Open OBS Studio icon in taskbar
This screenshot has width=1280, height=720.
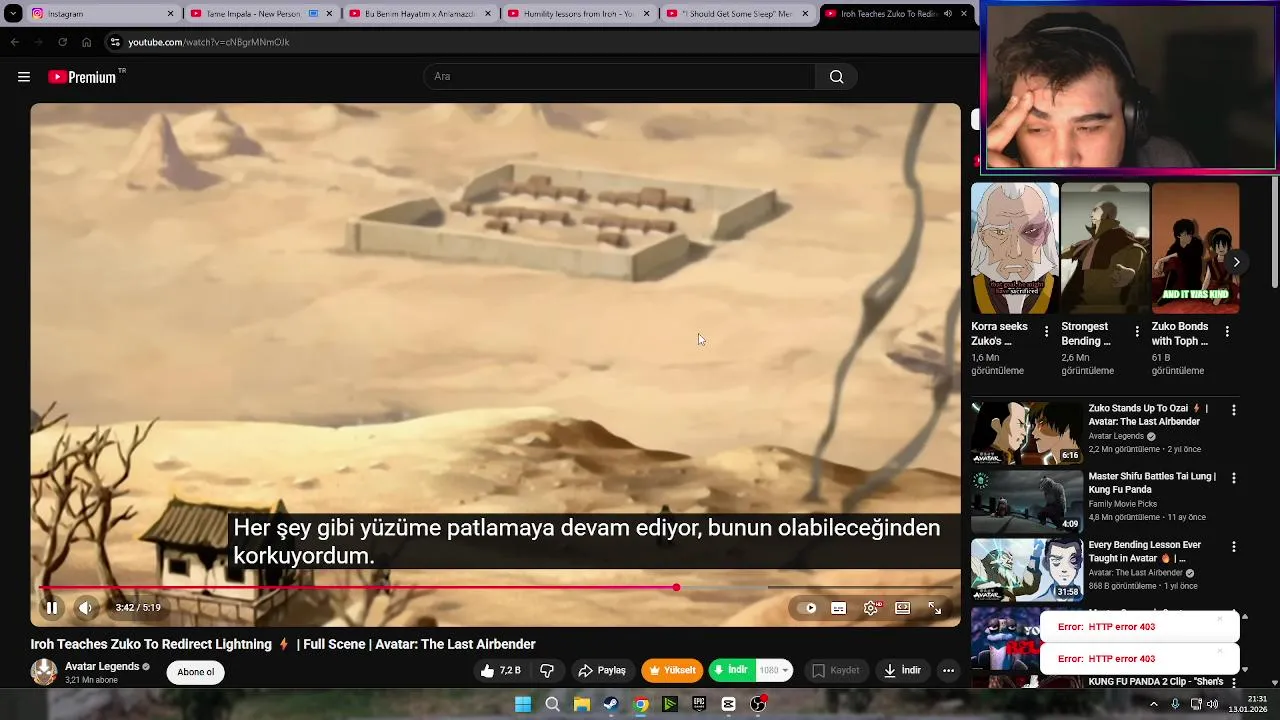(x=758, y=704)
